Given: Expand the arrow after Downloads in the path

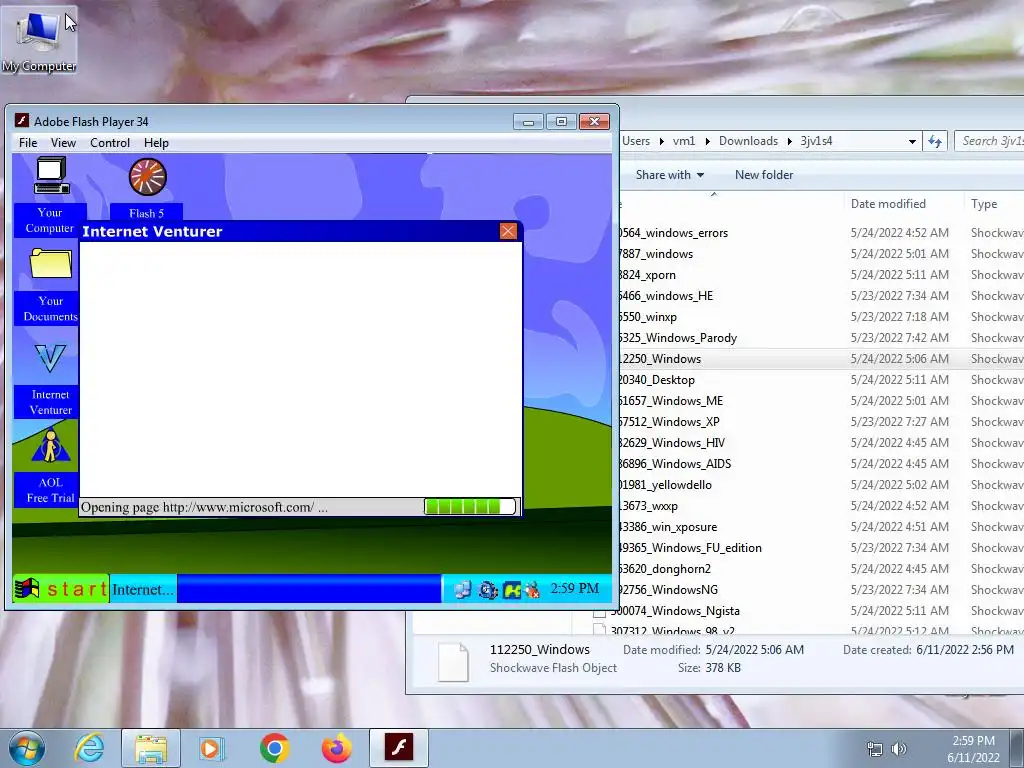Looking at the screenshot, I should 790,141.
